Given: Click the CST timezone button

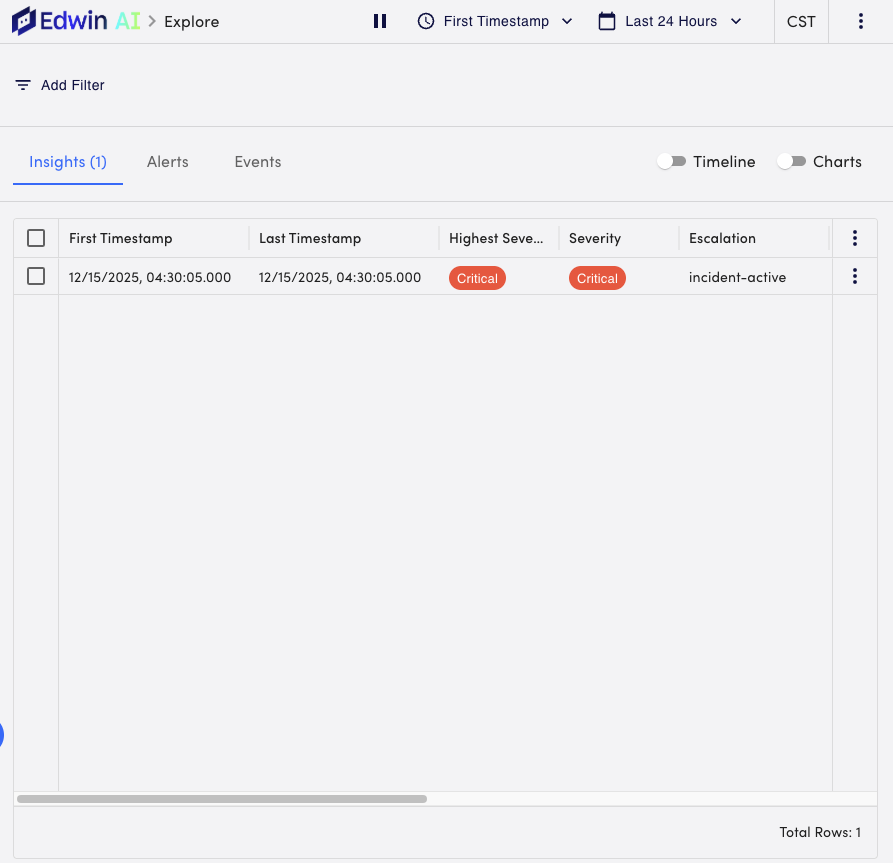Looking at the screenshot, I should pos(800,20).
